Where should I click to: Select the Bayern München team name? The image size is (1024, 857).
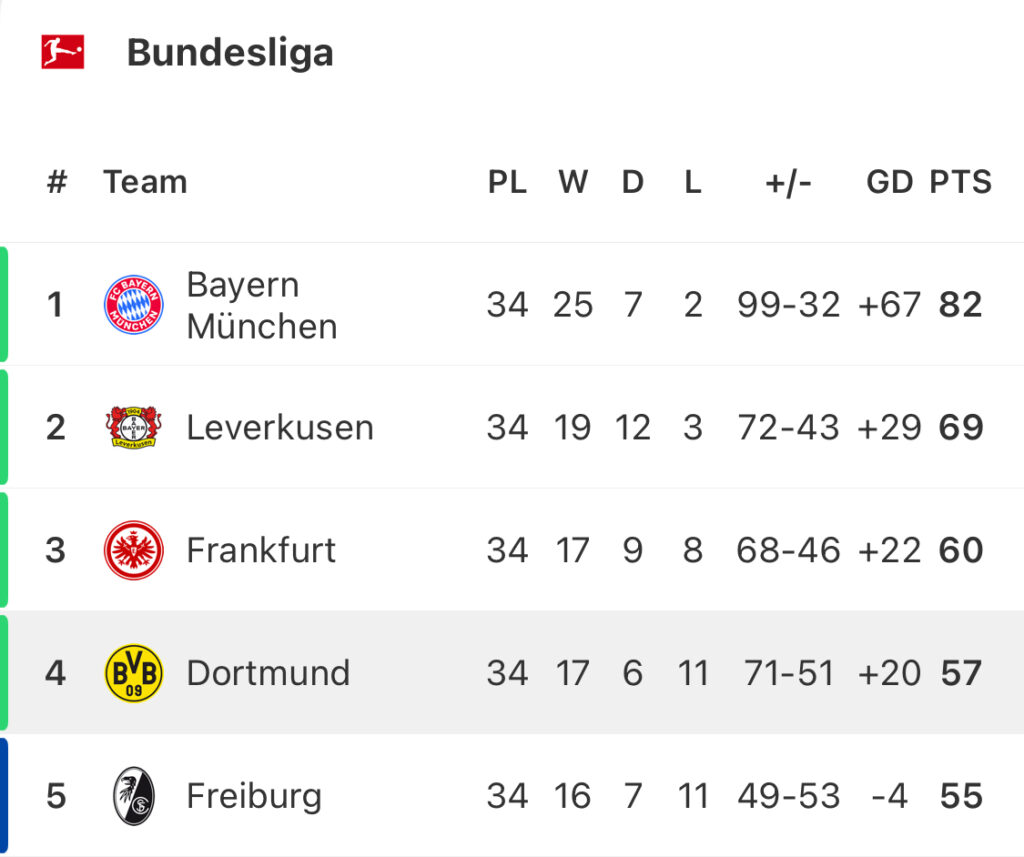[262, 305]
